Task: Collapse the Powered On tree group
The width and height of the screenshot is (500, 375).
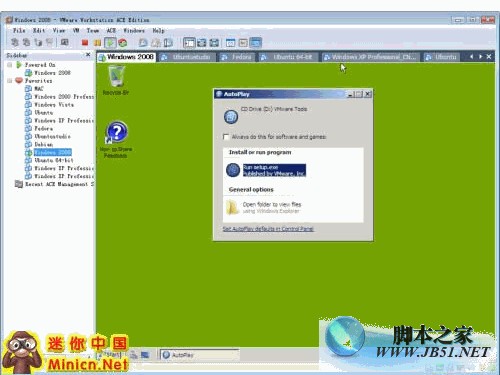Action: click(x=10, y=65)
